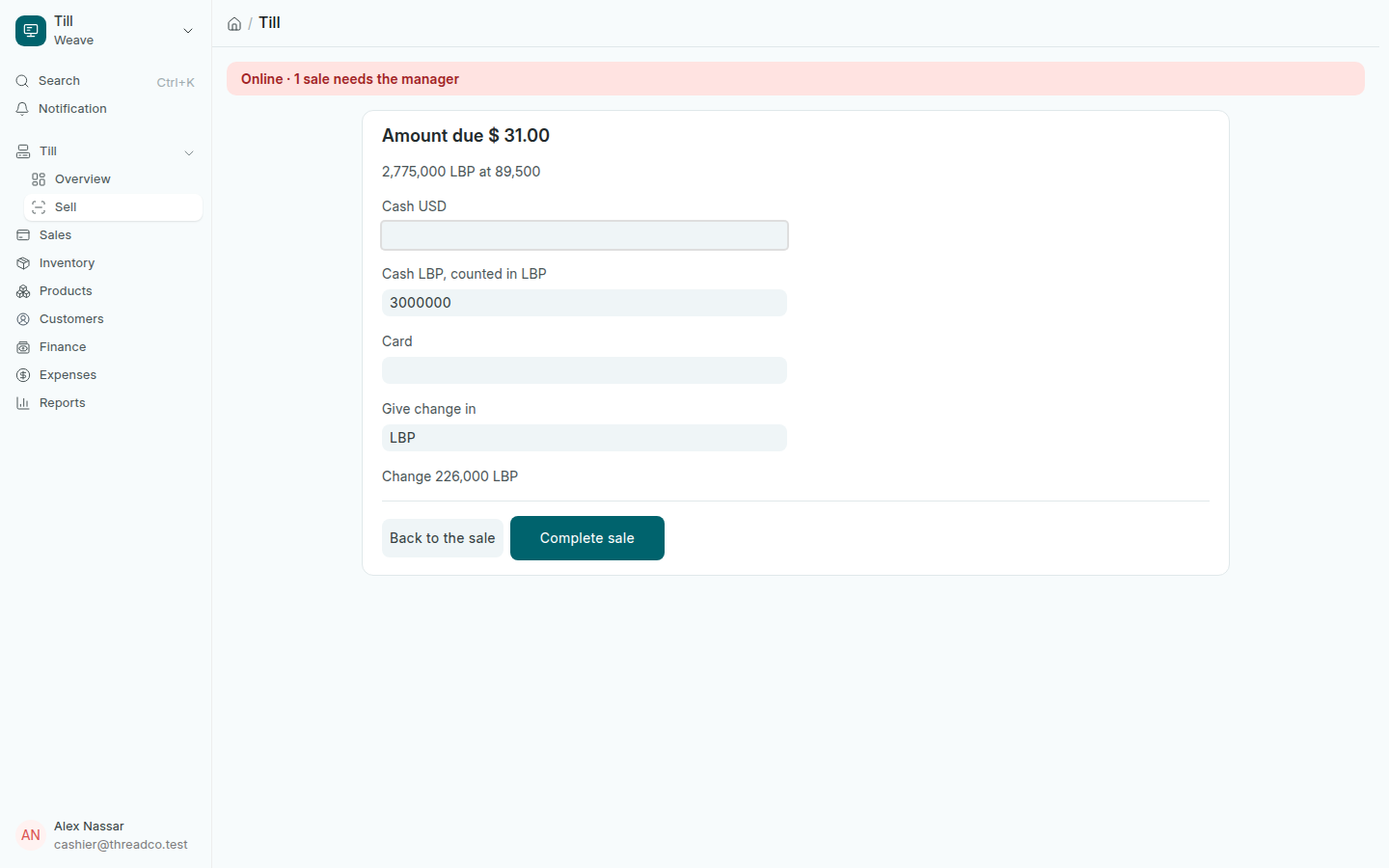Click the Notification bell icon
The height and width of the screenshot is (868, 1389).
[x=22, y=109]
